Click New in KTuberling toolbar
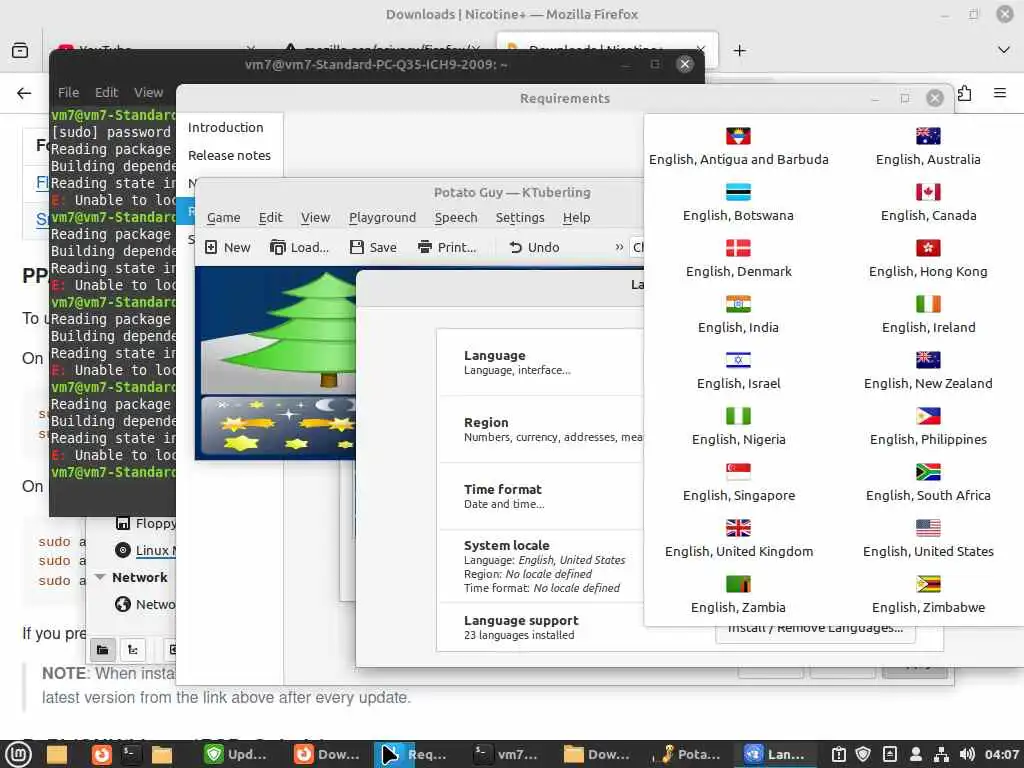 click(227, 248)
